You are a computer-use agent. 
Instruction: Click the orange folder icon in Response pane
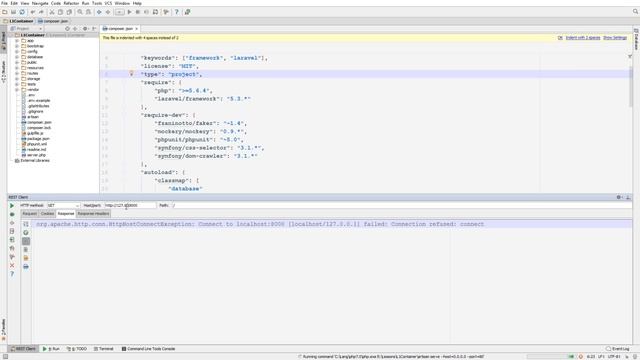(26, 258)
